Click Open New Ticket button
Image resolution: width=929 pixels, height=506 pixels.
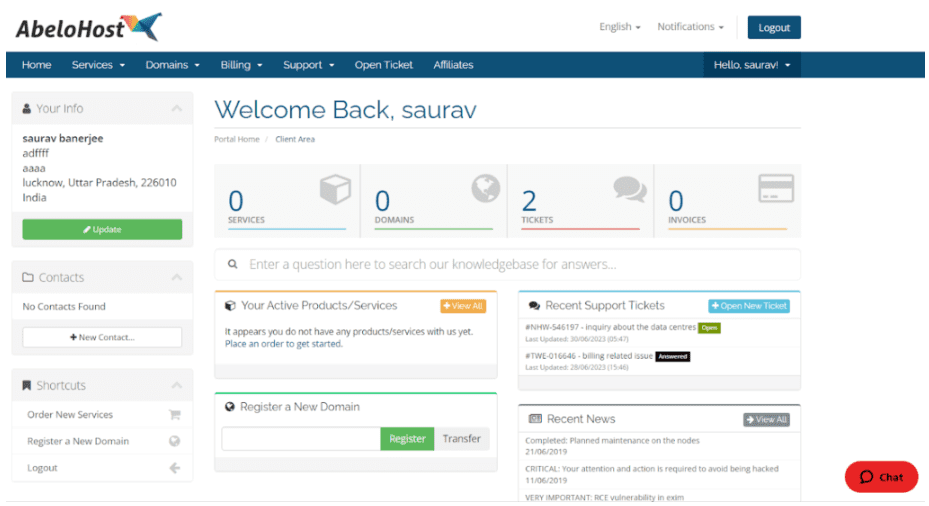click(749, 306)
